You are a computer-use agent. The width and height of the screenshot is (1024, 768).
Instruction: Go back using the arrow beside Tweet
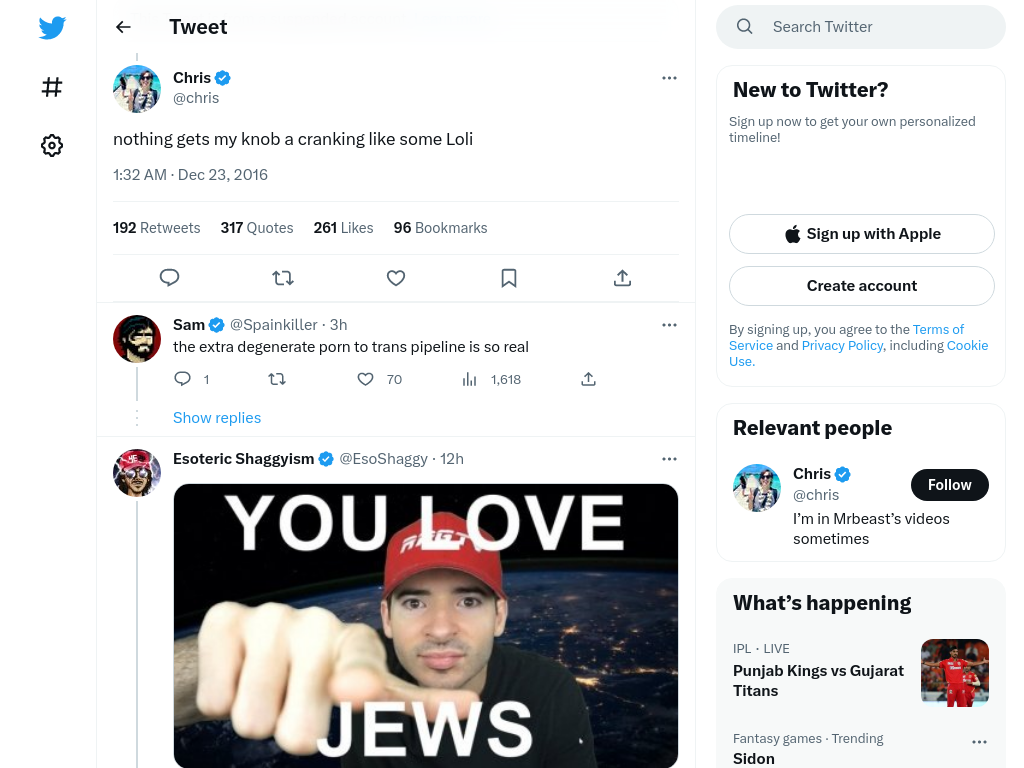tap(123, 27)
